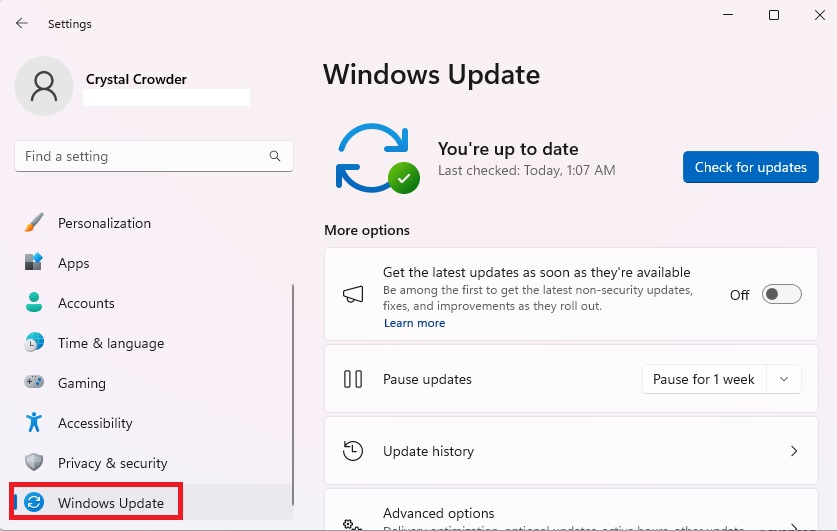Image resolution: width=837 pixels, height=531 pixels.
Task: Click the Time & language globe icon
Action: tap(34, 343)
